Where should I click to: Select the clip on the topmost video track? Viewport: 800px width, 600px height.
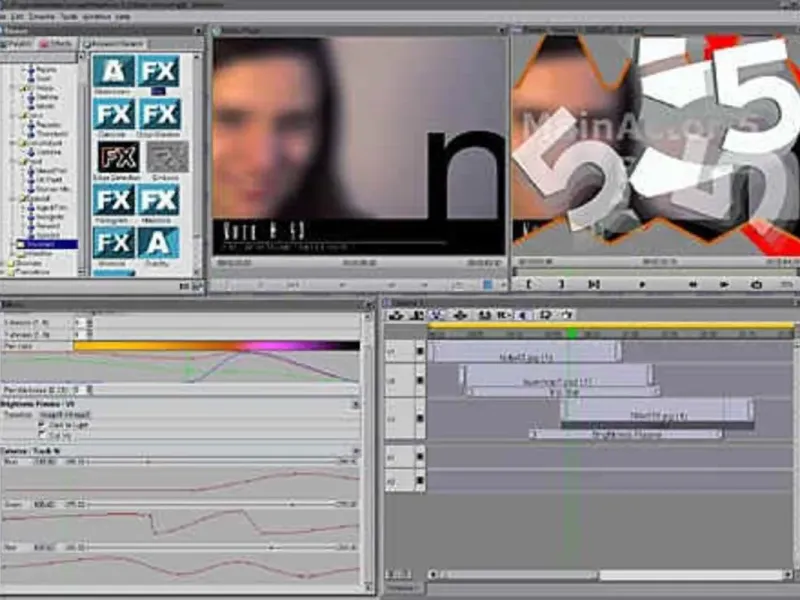(526, 352)
